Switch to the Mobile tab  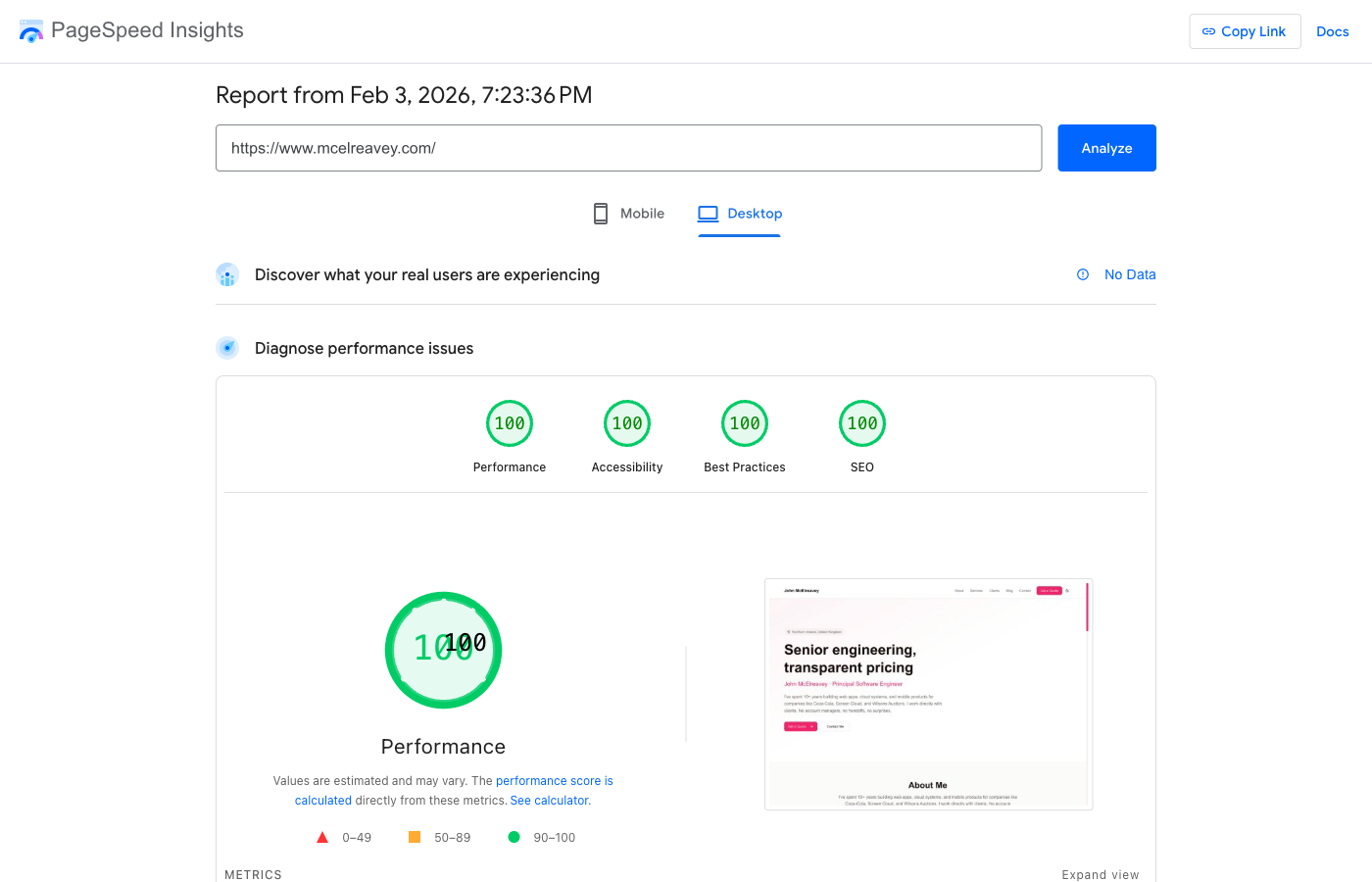pyautogui.click(x=627, y=213)
